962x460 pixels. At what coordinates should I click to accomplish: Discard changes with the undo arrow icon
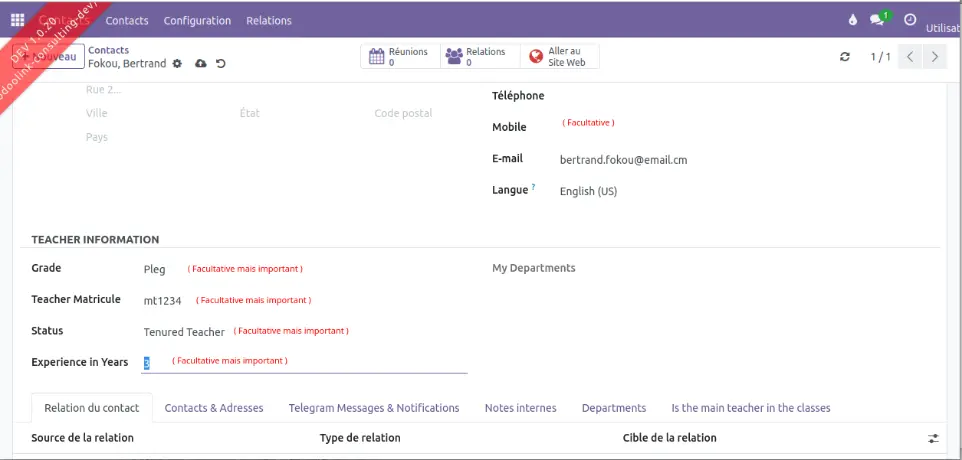(221, 64)
